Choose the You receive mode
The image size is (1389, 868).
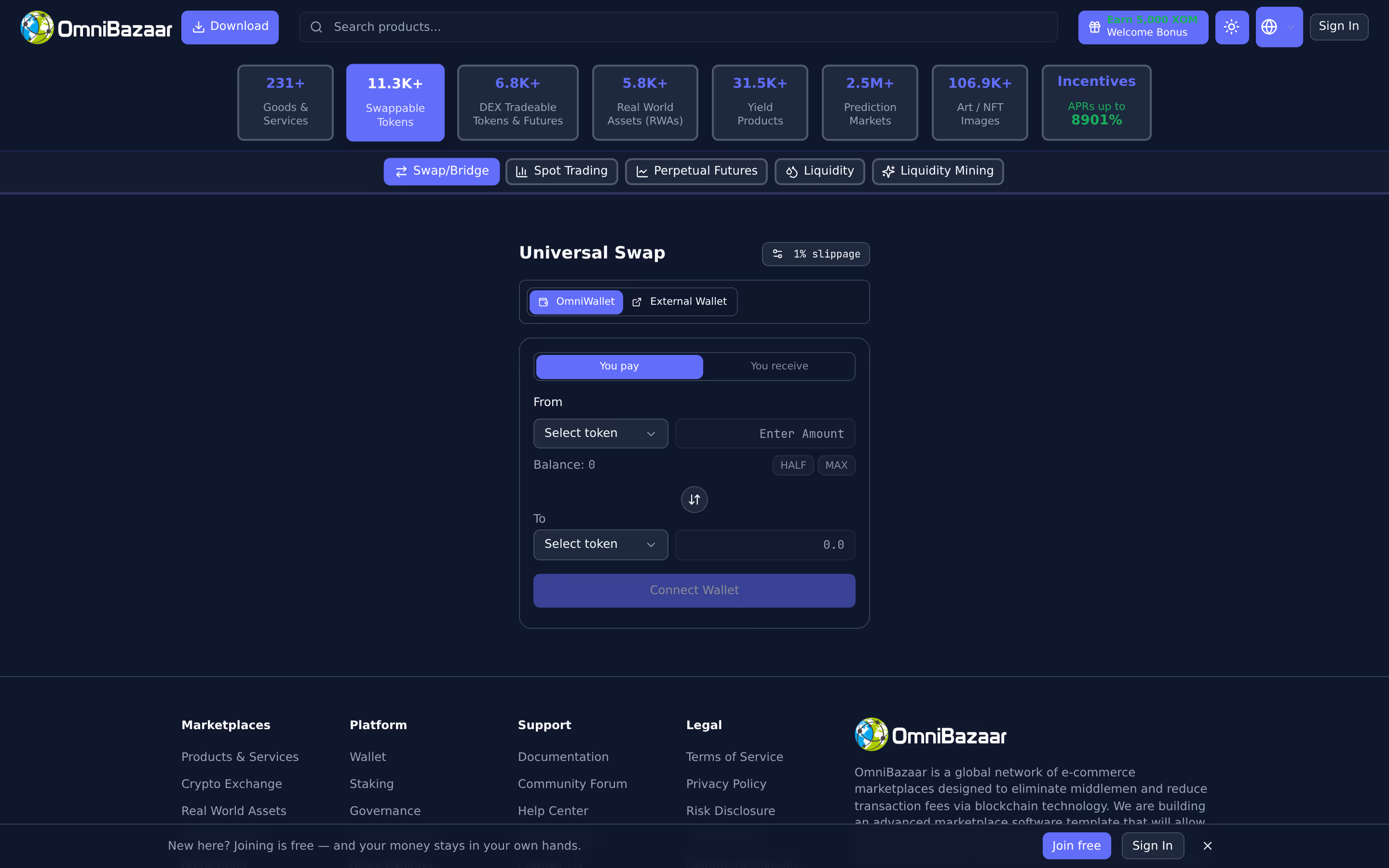click(779, 366)
